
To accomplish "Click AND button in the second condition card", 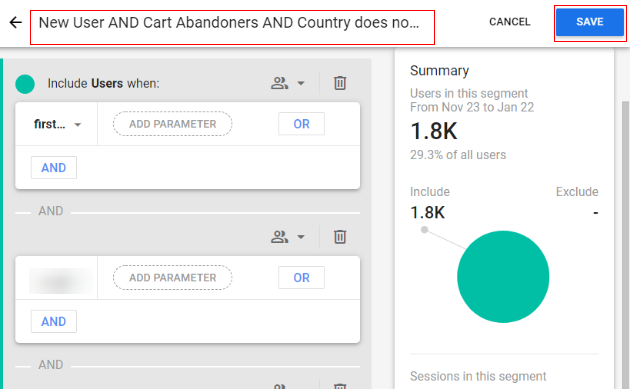I will 54,321.
